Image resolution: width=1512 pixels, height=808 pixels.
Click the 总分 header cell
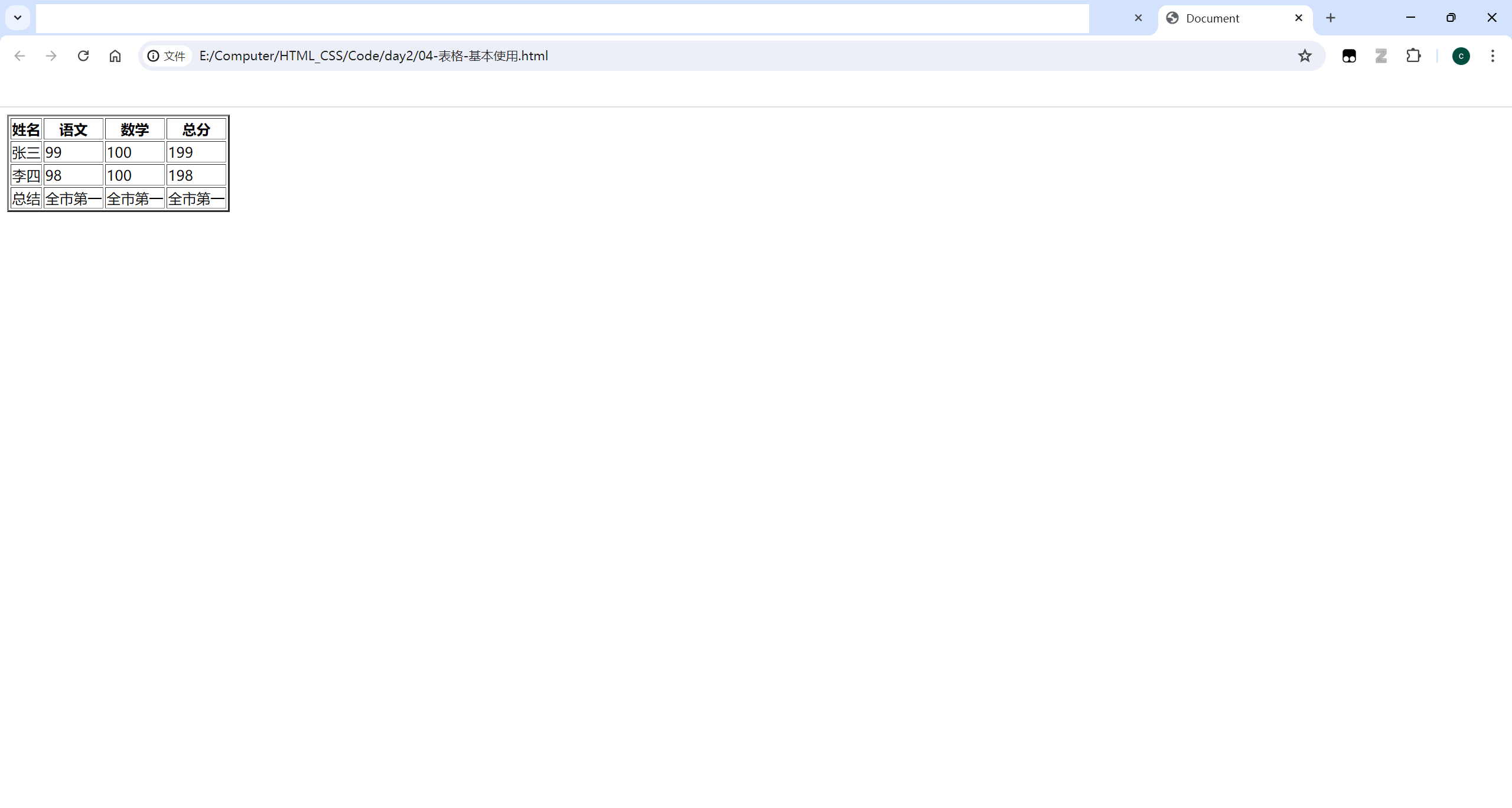[x=196, y=129]
